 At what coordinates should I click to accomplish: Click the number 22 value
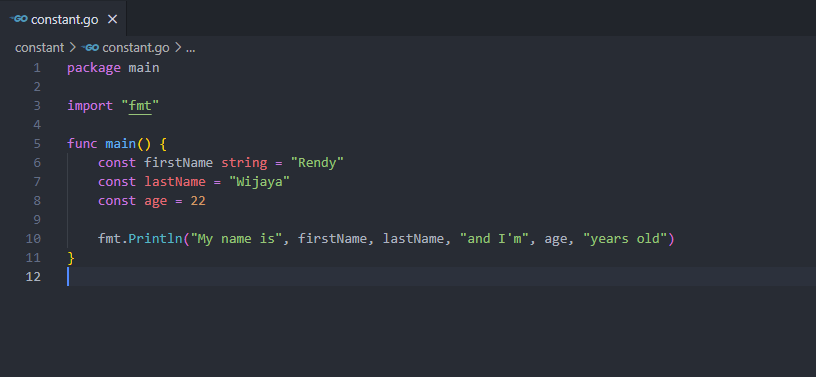tap(198, 201)
